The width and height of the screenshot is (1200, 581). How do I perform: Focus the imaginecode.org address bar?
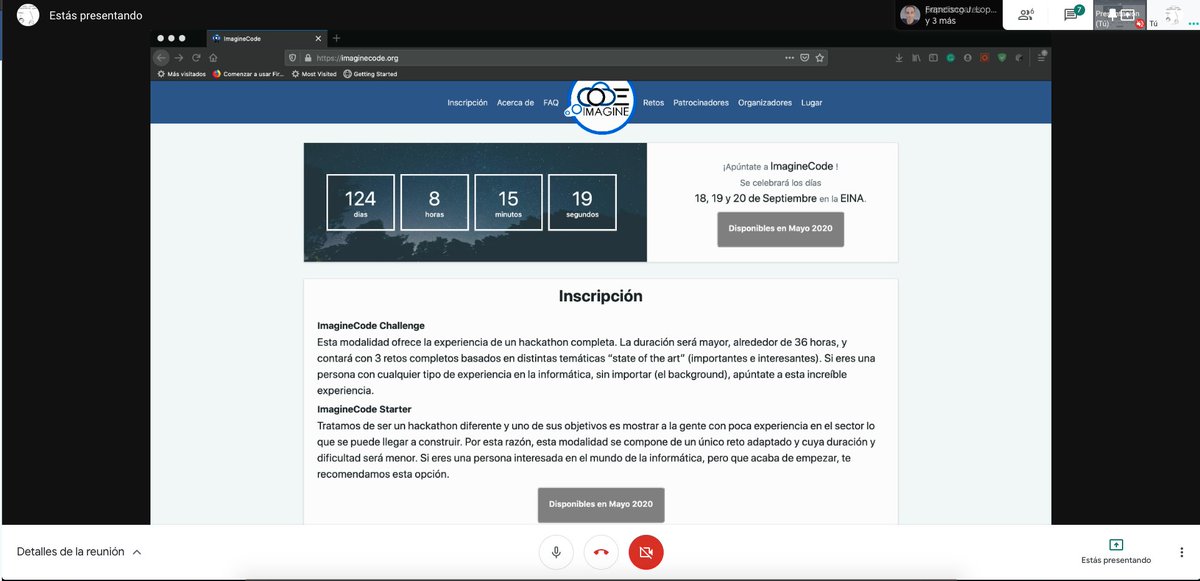pyautogui.click(x=557, y=58)
